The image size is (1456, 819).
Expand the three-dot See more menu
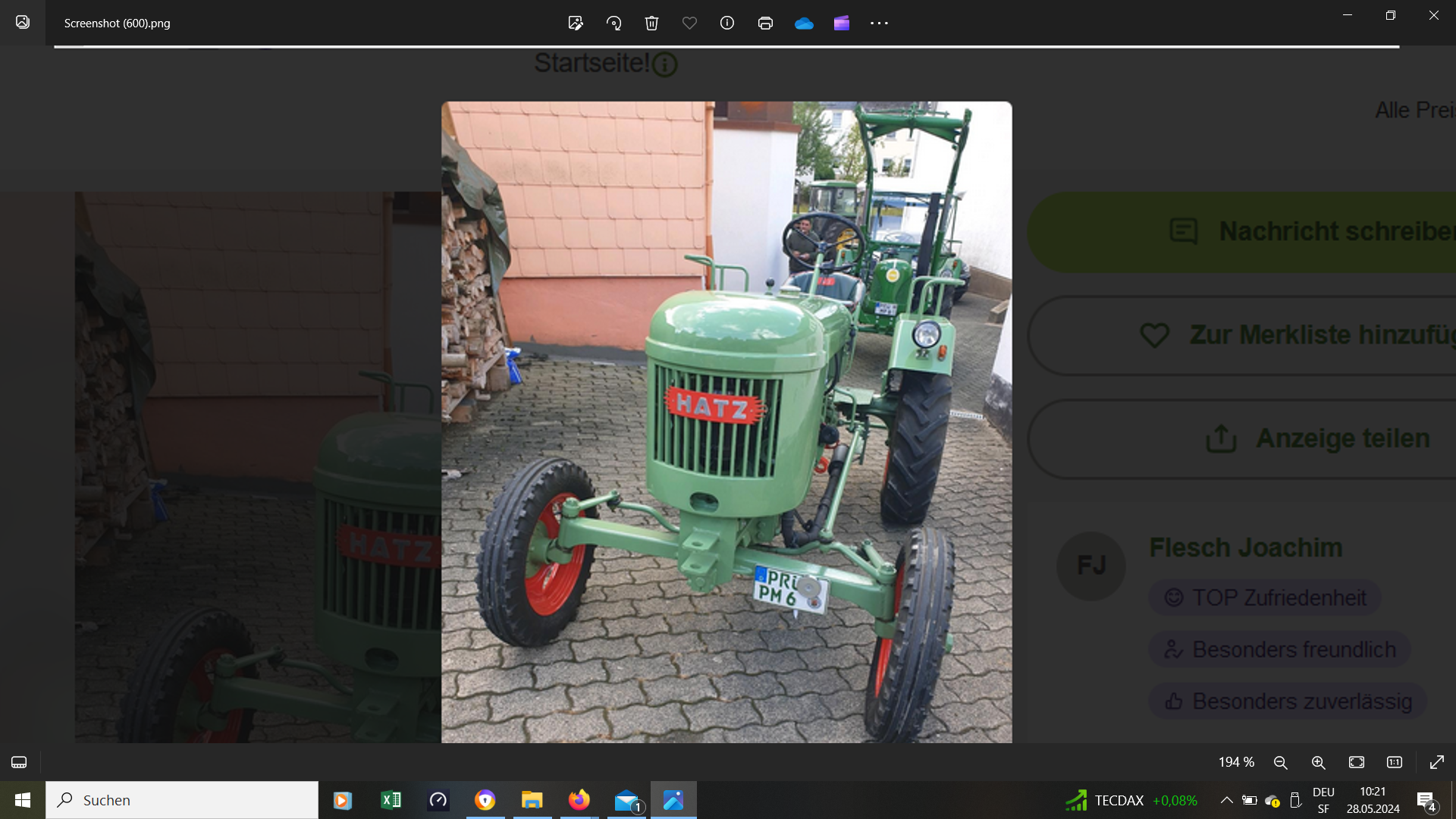click(x=879, y=24)
